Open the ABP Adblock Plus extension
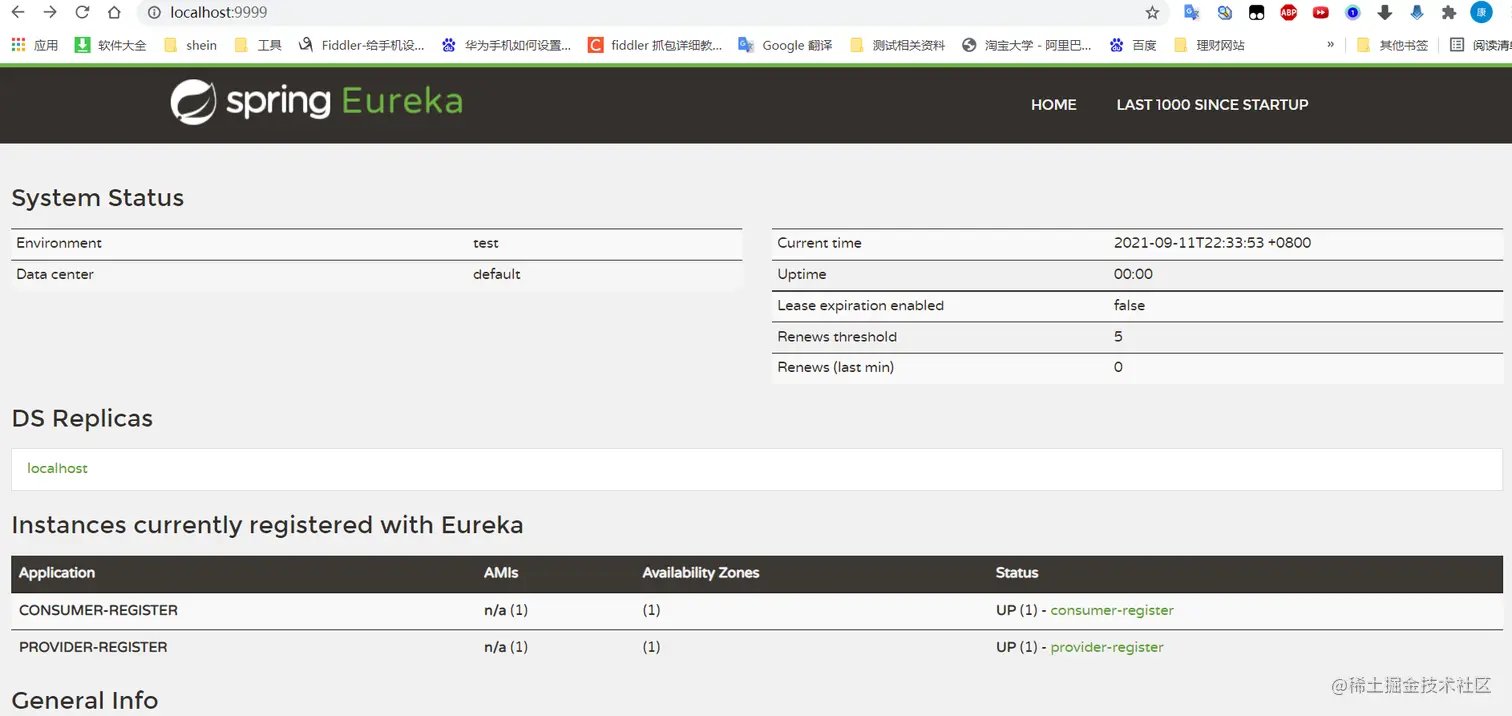 point(1288,13)
